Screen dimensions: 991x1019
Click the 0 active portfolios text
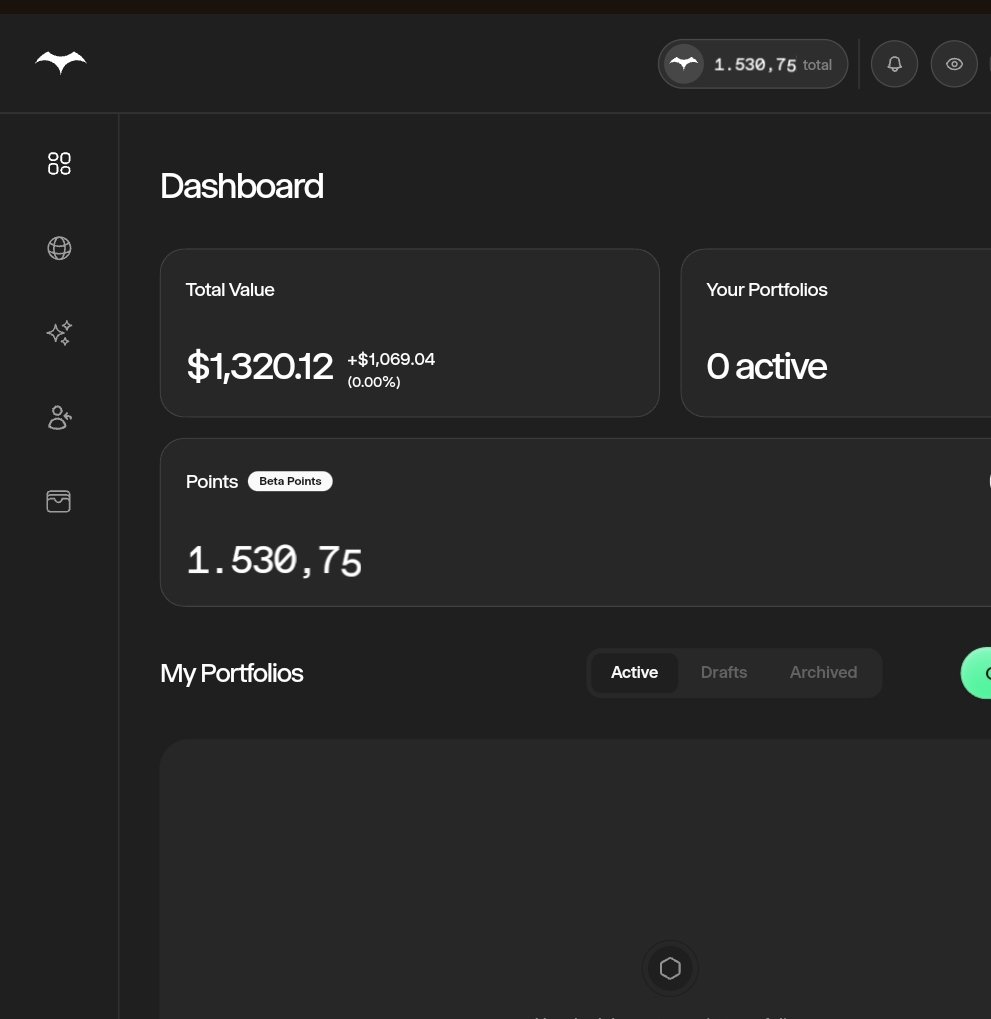[x=766, y=367]
